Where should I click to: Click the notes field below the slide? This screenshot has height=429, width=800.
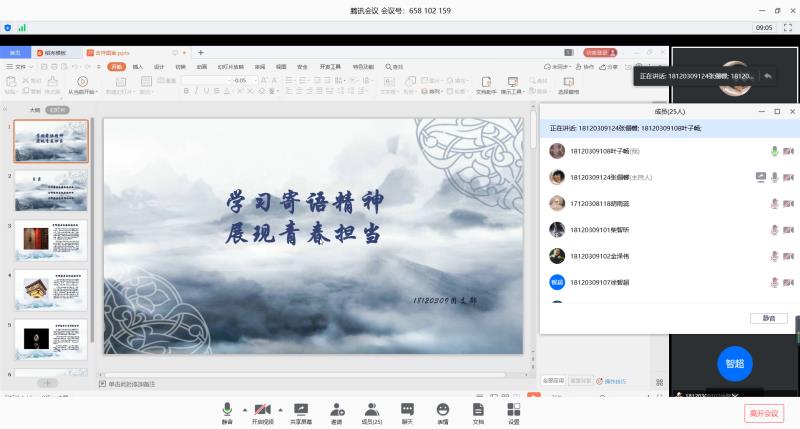pos(300,384)
